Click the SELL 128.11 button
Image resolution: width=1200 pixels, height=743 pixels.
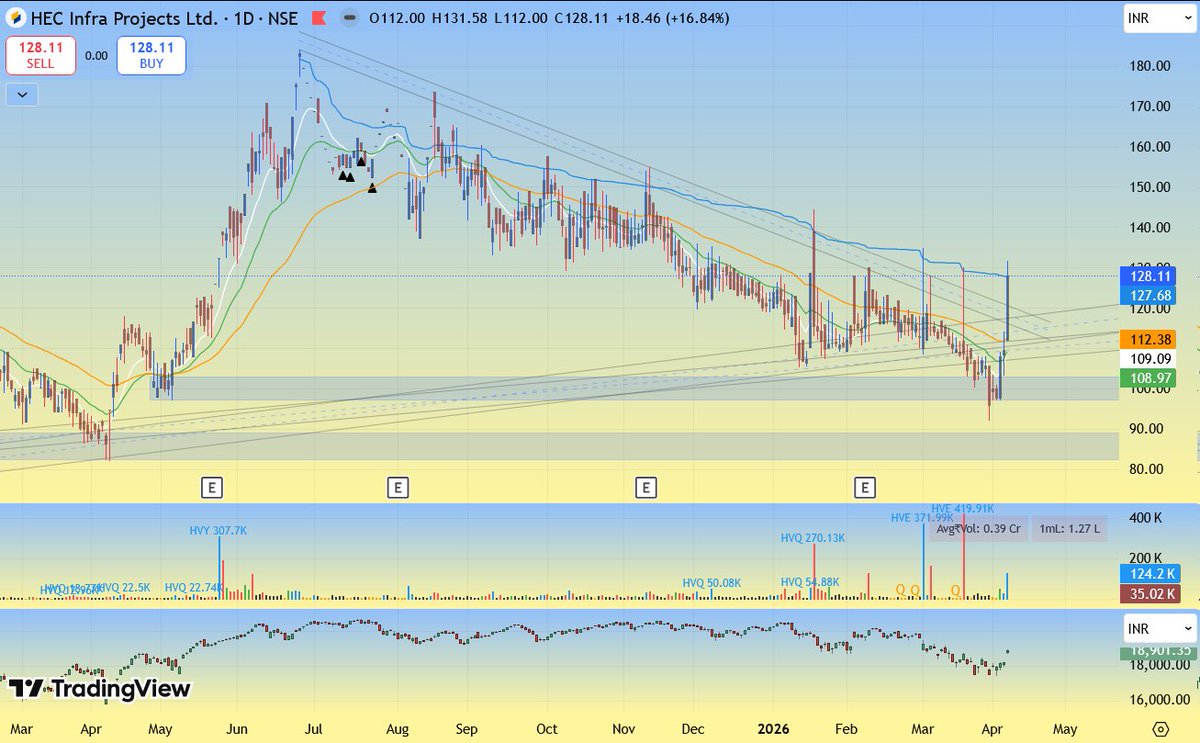[x=40, y=56]
